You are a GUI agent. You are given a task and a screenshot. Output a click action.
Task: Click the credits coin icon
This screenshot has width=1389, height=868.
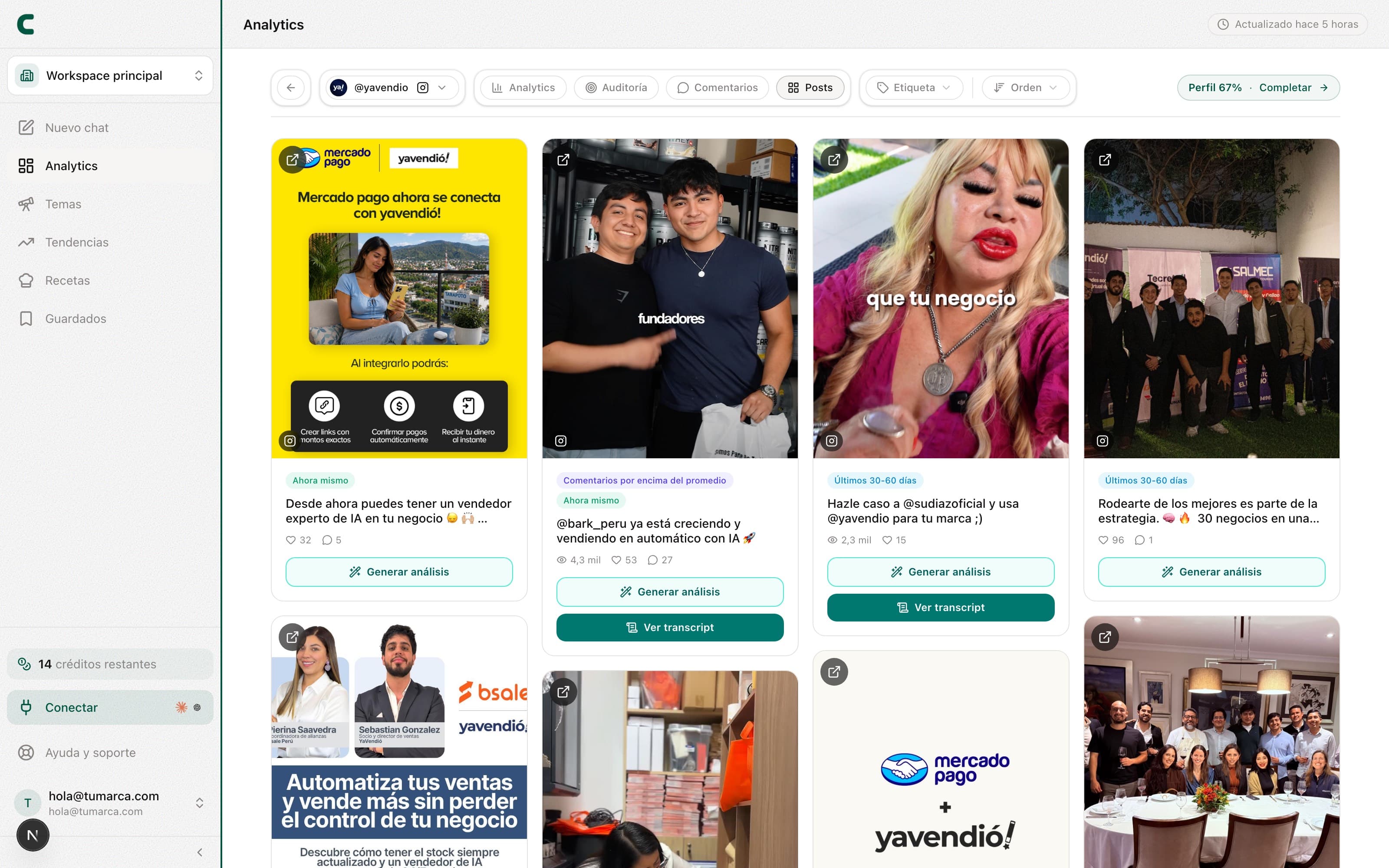pyautogui.click(x=24, y=664)
